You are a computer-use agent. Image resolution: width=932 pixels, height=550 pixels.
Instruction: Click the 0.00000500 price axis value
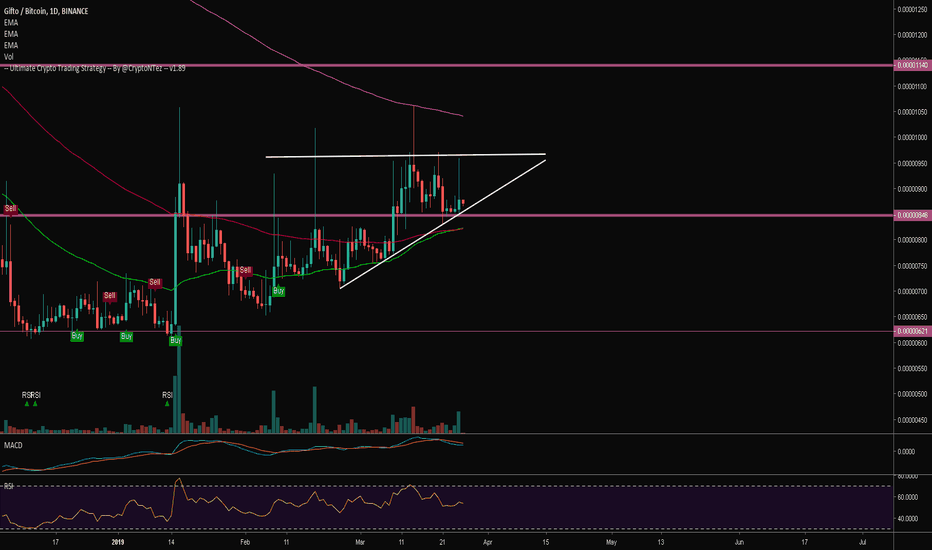[x=912, y=394]
